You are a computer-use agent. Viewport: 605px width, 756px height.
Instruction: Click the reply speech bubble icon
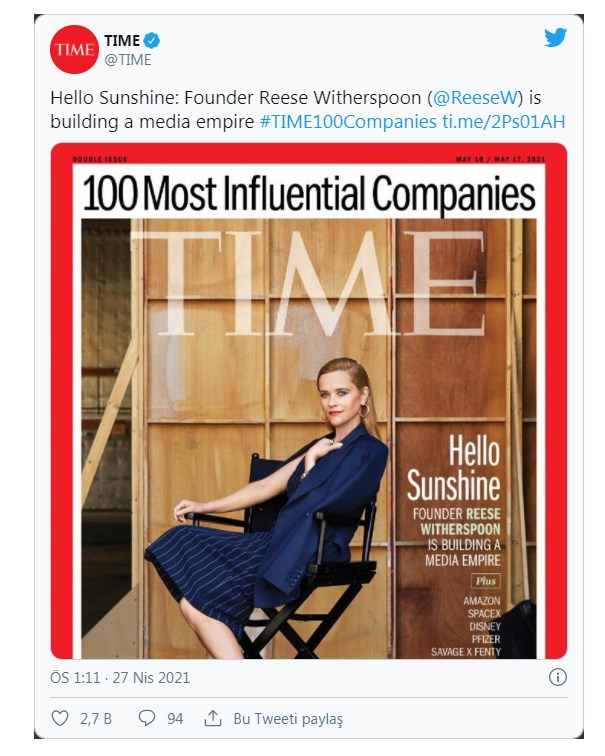(x=146, y=718)
